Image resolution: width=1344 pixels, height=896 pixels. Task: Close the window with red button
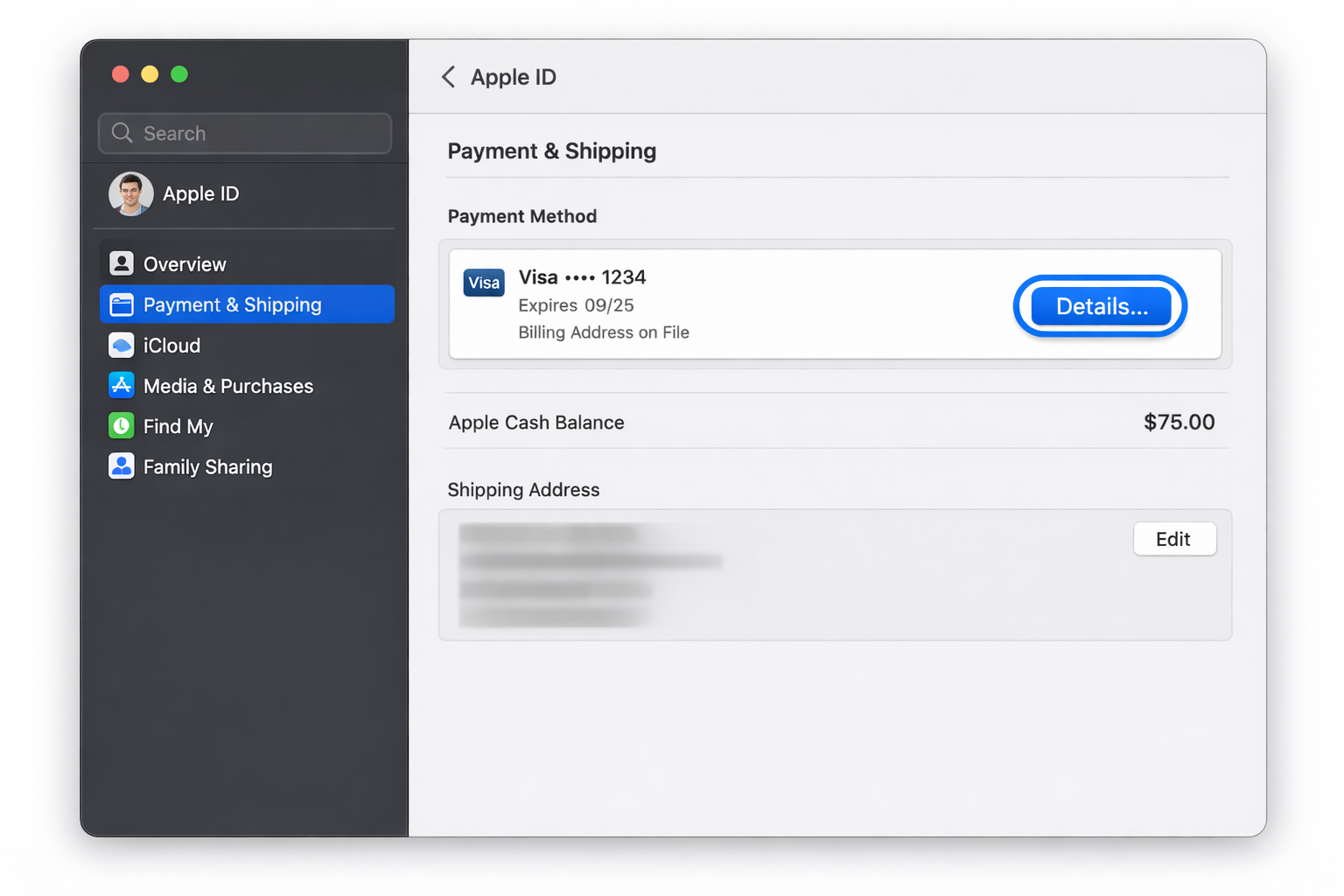[x=121, y=74]
